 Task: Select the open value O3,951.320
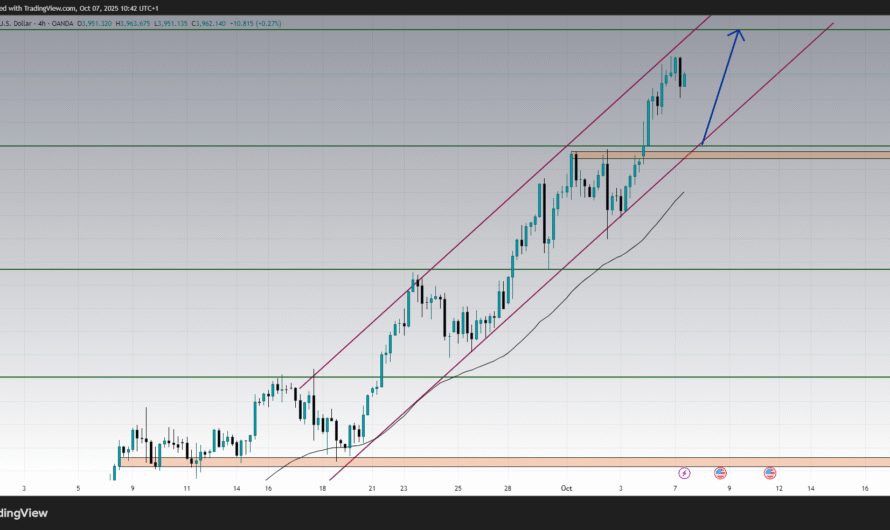(94, 24)
